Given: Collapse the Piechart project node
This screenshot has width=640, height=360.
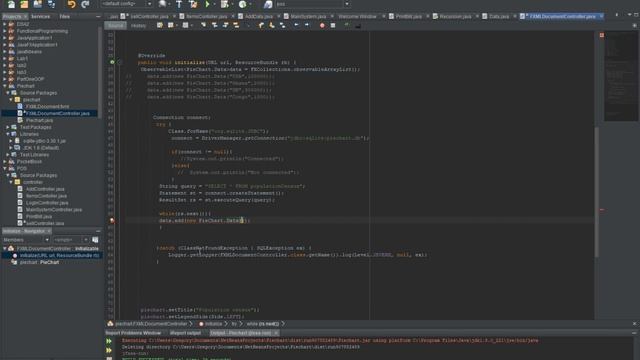Looking at the screenshot, I should (x=4, y=86).
